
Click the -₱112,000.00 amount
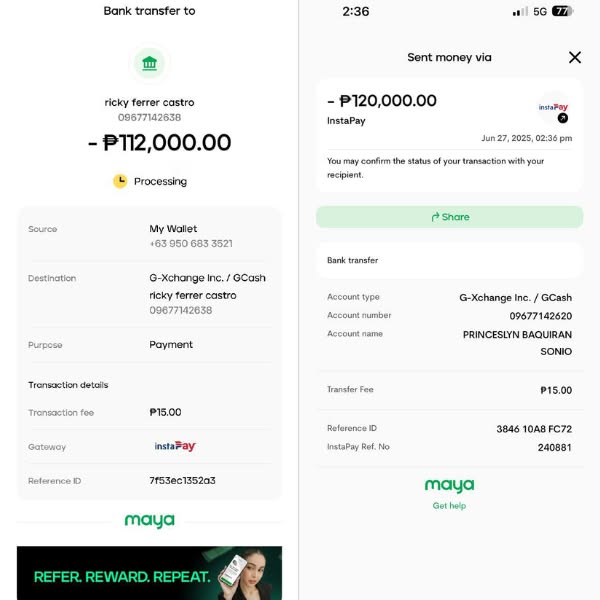(160, 143)
